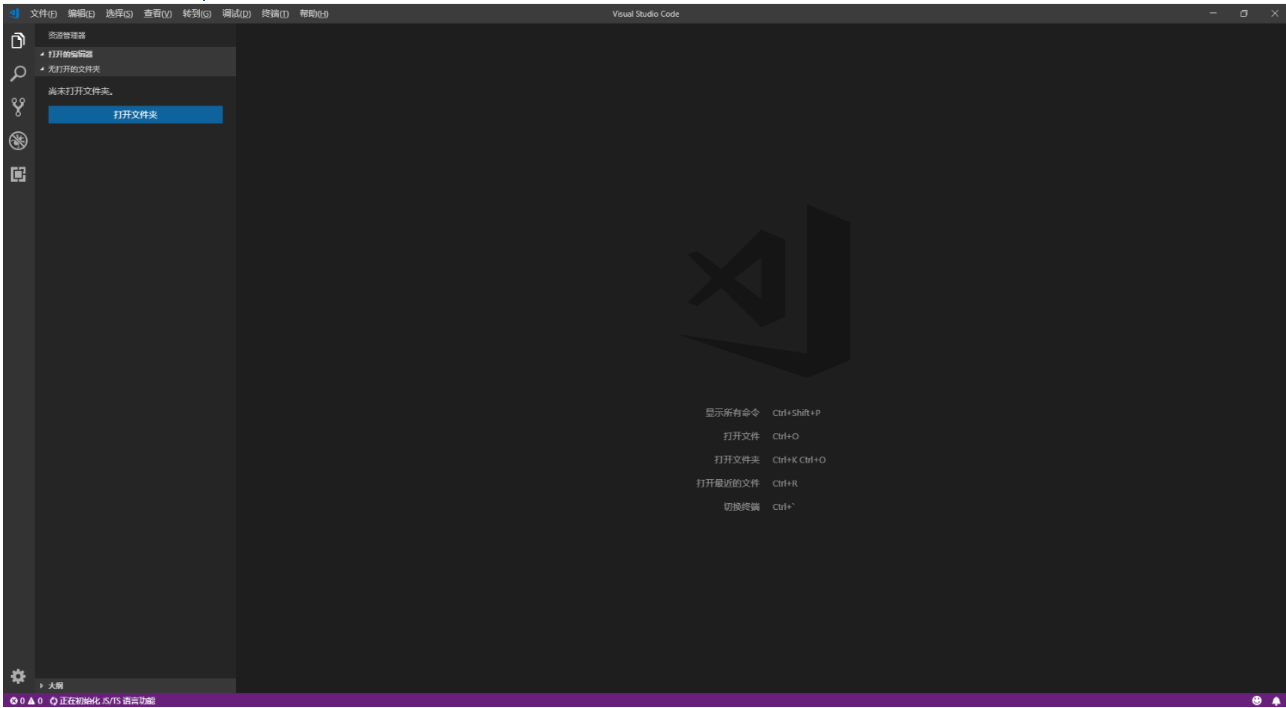Open notifications bell in status bar

pos(1275,701)
